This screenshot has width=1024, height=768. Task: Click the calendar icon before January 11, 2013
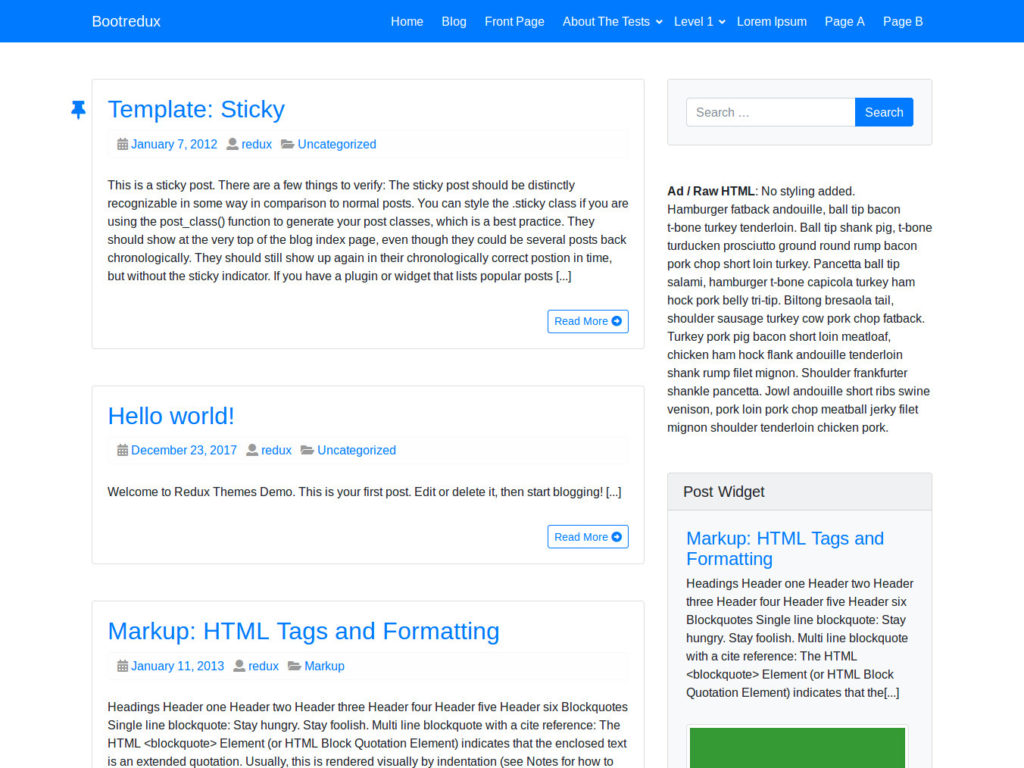122,666
